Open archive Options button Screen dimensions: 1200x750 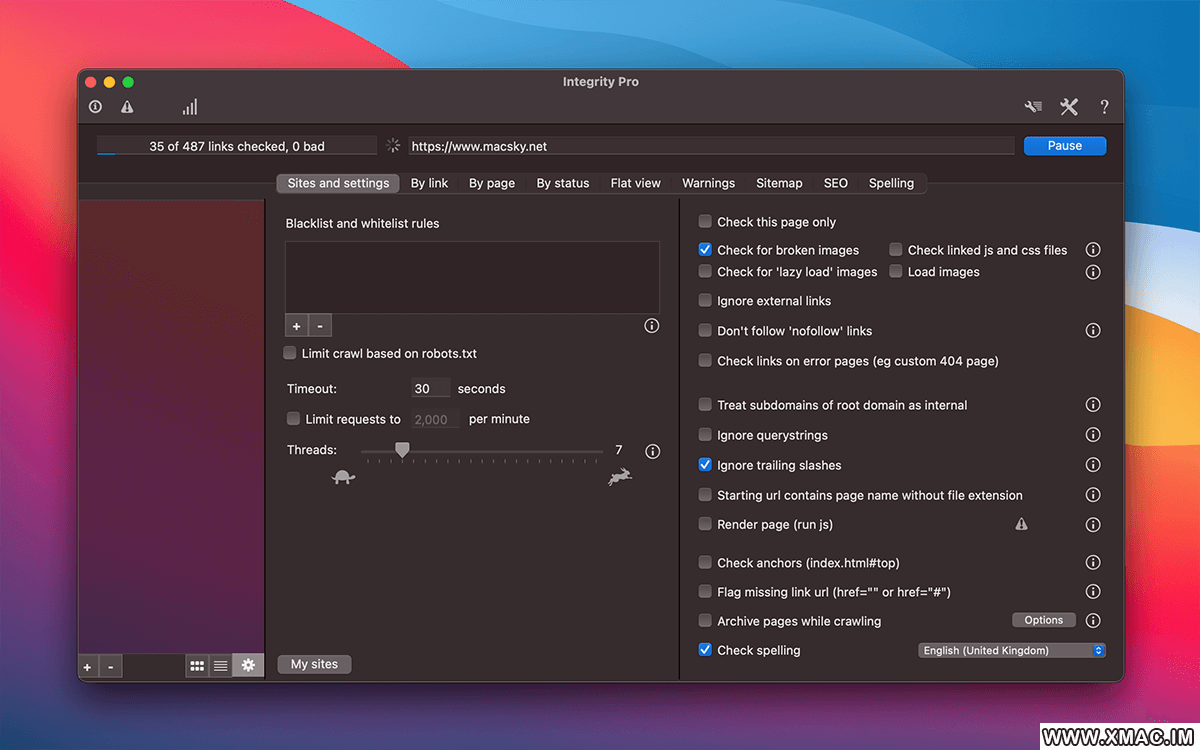click(1044, 620)
